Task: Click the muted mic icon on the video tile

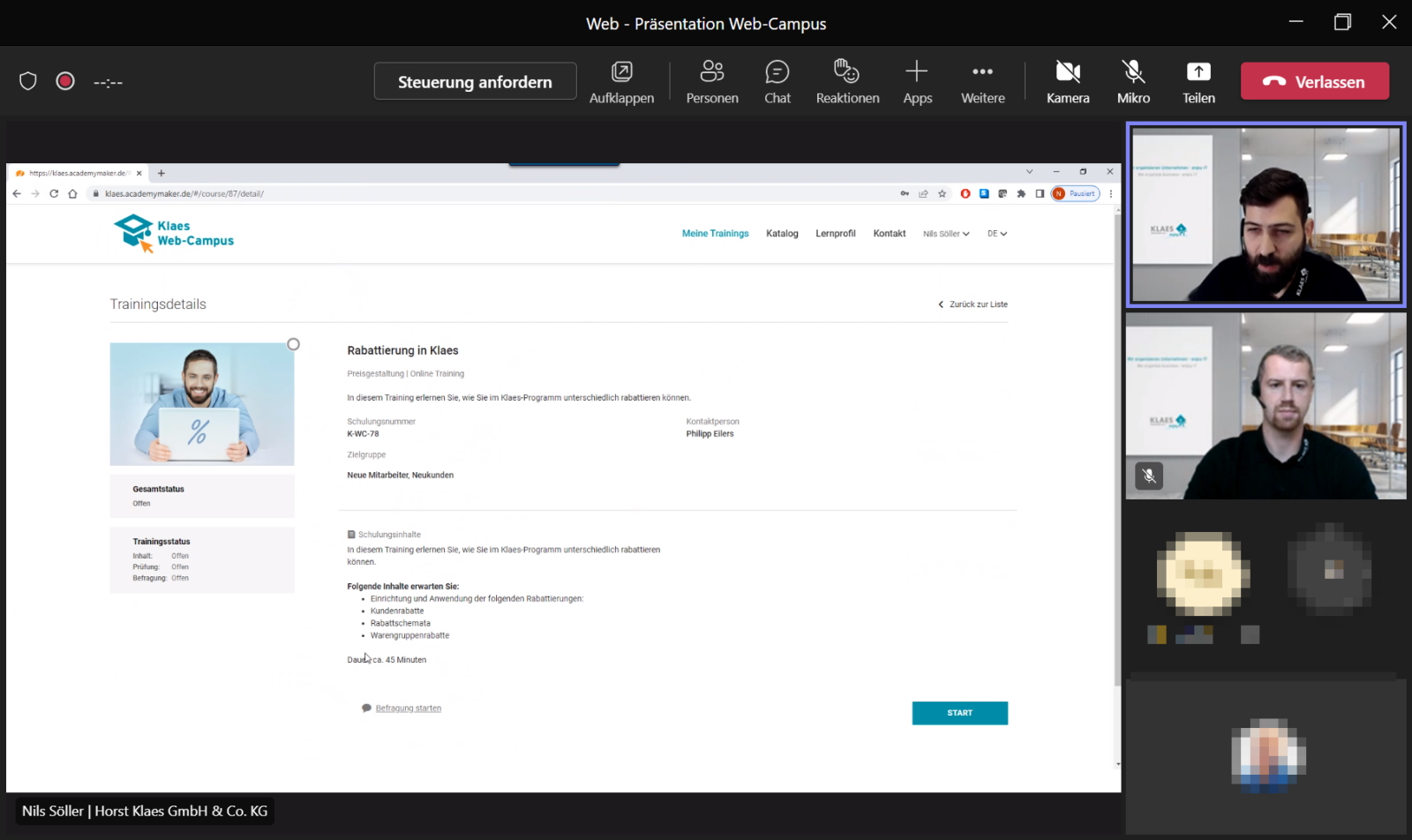Action: click(1149, 476)
